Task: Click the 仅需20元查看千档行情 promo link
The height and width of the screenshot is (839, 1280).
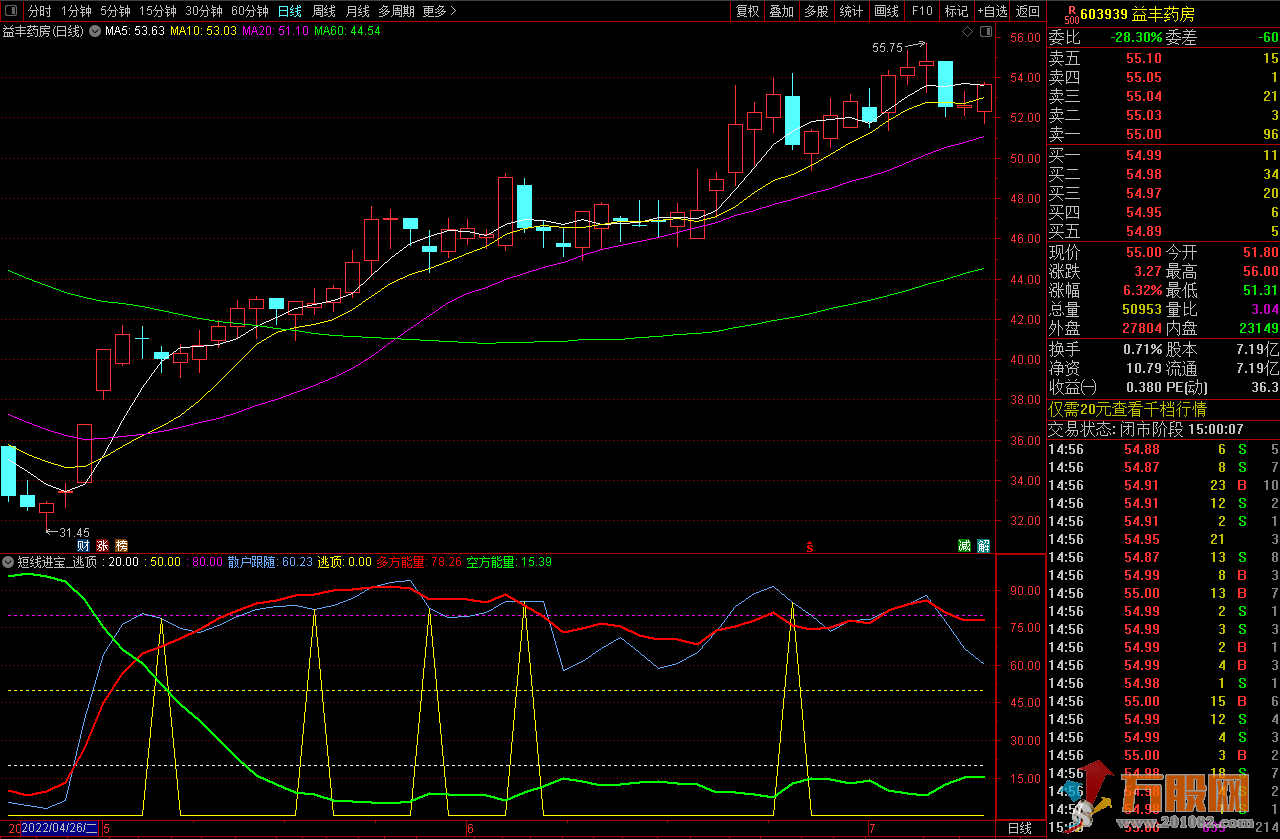Action: pyautogui.click(x=1127, y=409)
